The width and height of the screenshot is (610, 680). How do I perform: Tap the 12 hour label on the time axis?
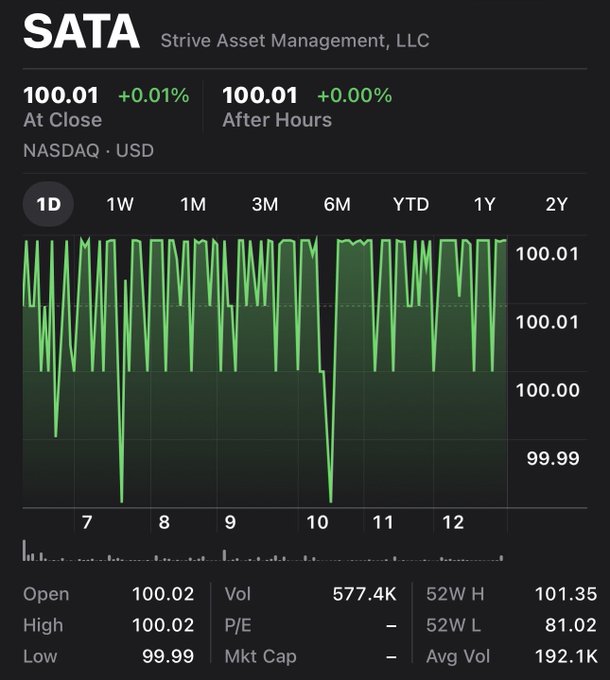pyautogui.click(x=453, y=523)
